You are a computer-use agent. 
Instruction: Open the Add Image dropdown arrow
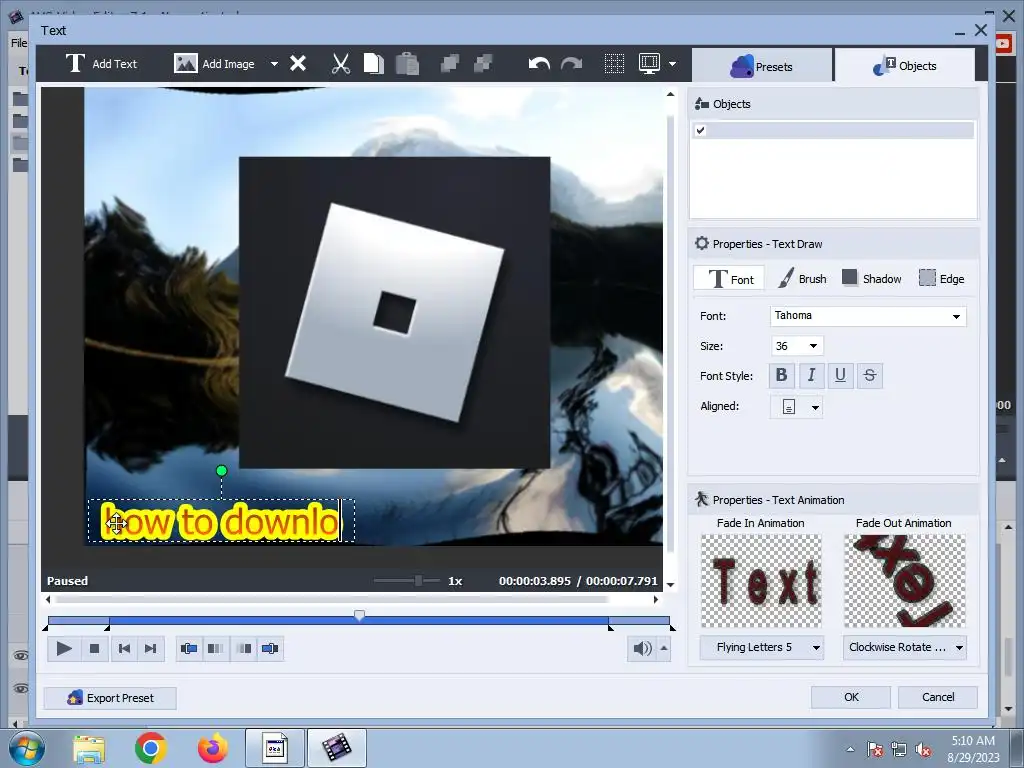coord(274,64)
